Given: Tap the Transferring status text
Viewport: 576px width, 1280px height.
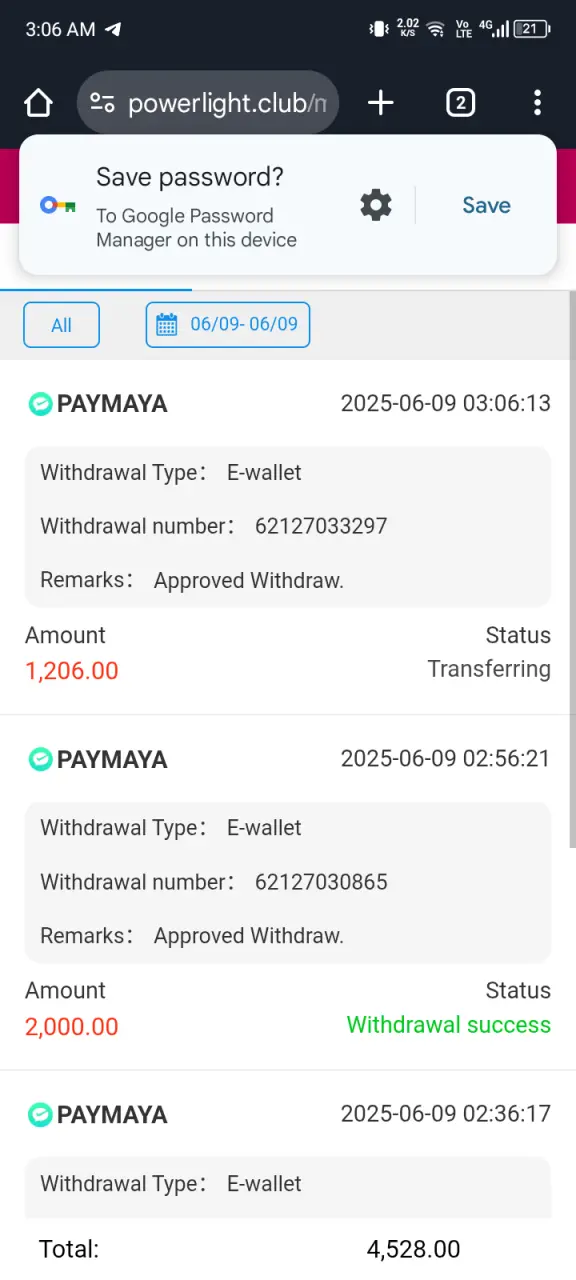Looking at the screenshot, I should coord(489,669).
